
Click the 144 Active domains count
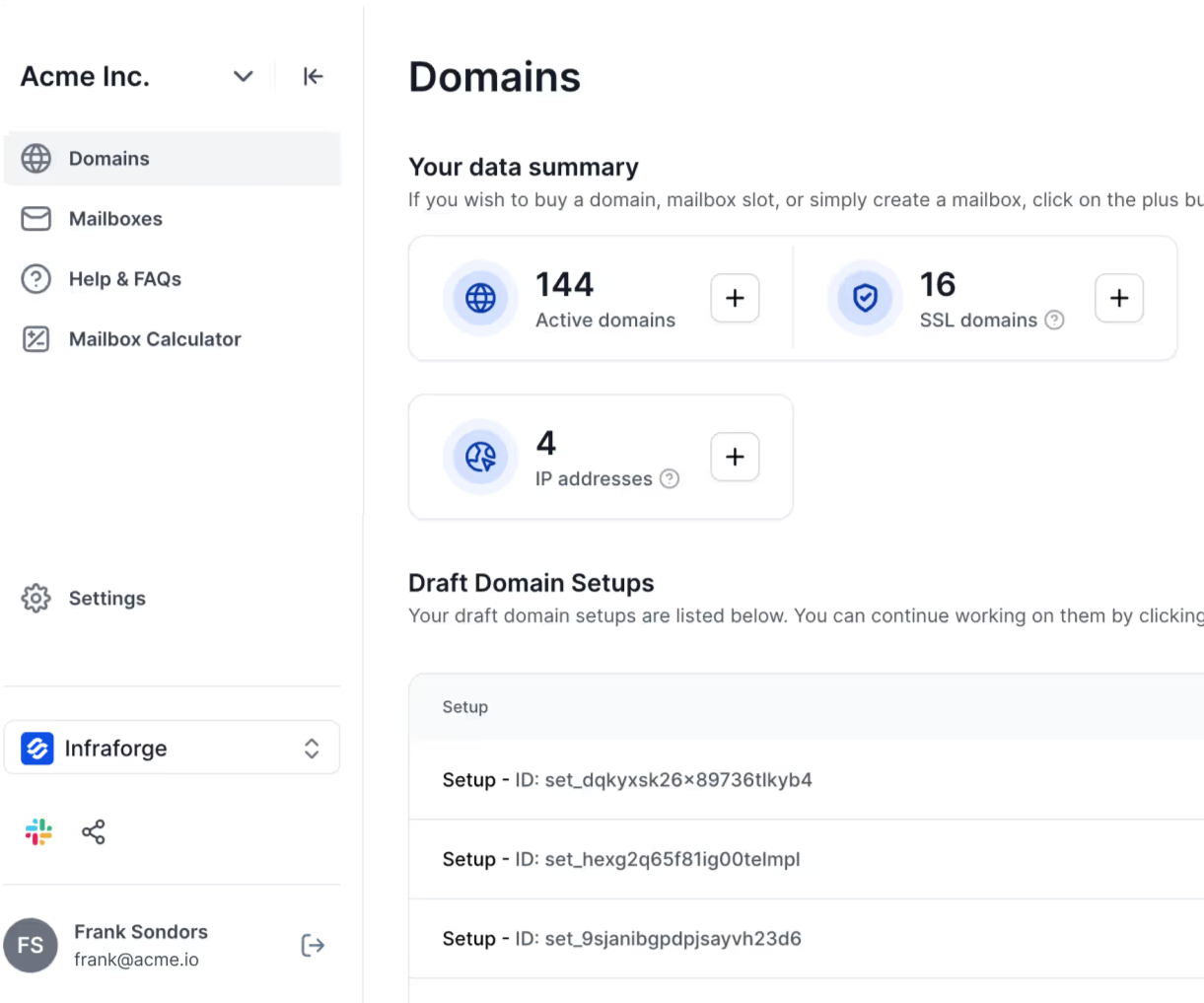click(565, 284)
